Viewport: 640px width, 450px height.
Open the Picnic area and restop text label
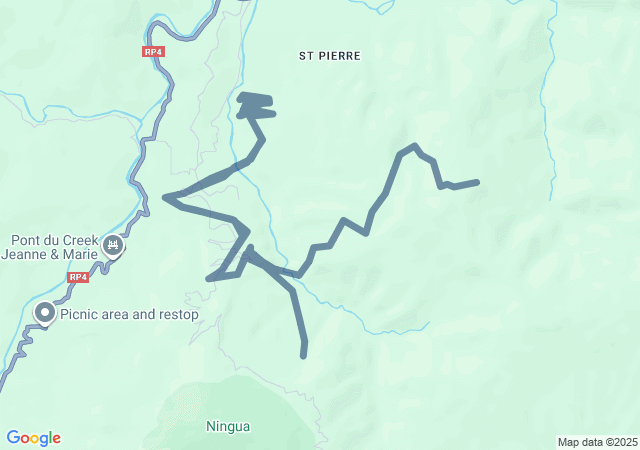(x=129, y=314)
